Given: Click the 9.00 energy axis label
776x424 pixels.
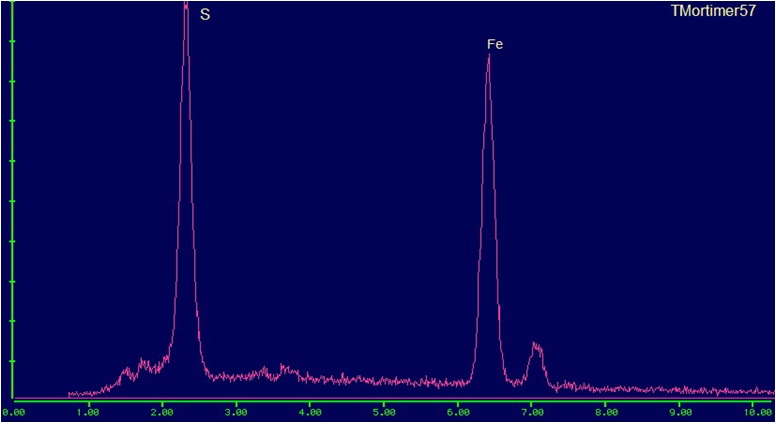Looking at the screenshot, I should tap(680, 412).
